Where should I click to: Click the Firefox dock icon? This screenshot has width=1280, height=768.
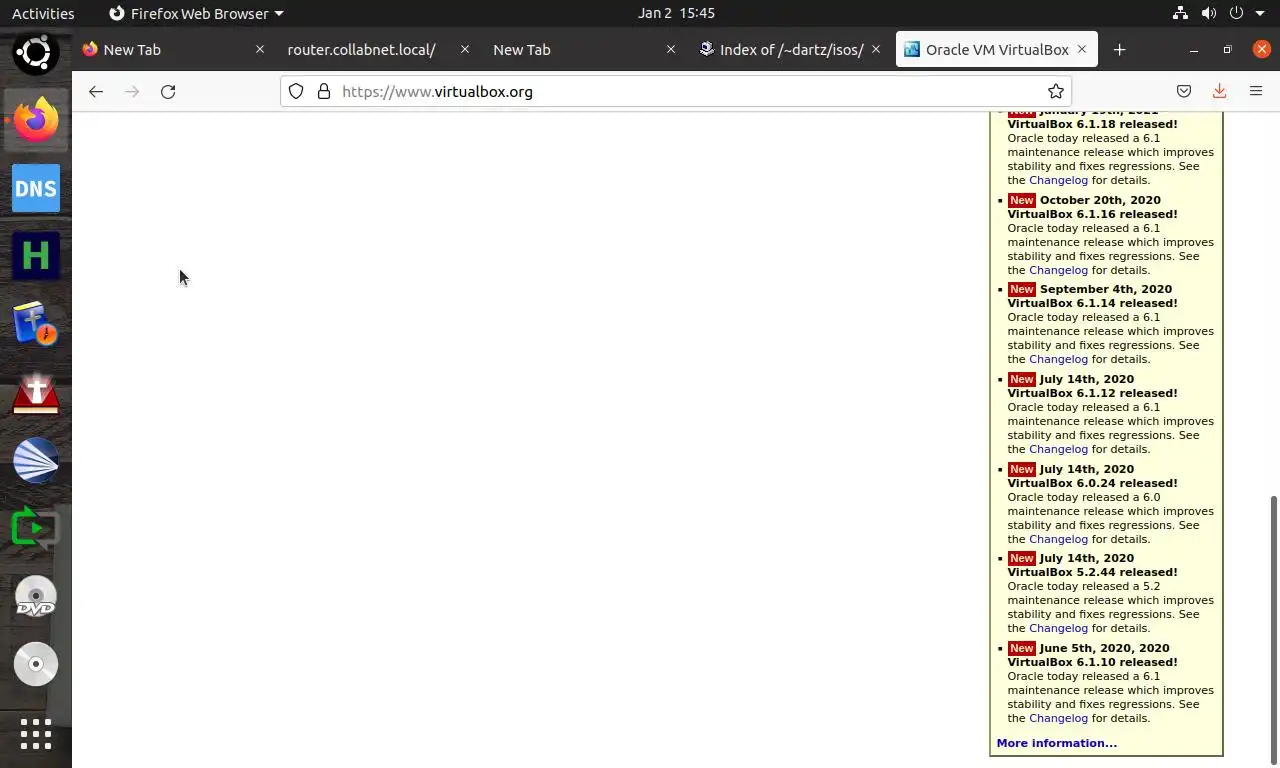pyautogui.click(x=36, y=120)
